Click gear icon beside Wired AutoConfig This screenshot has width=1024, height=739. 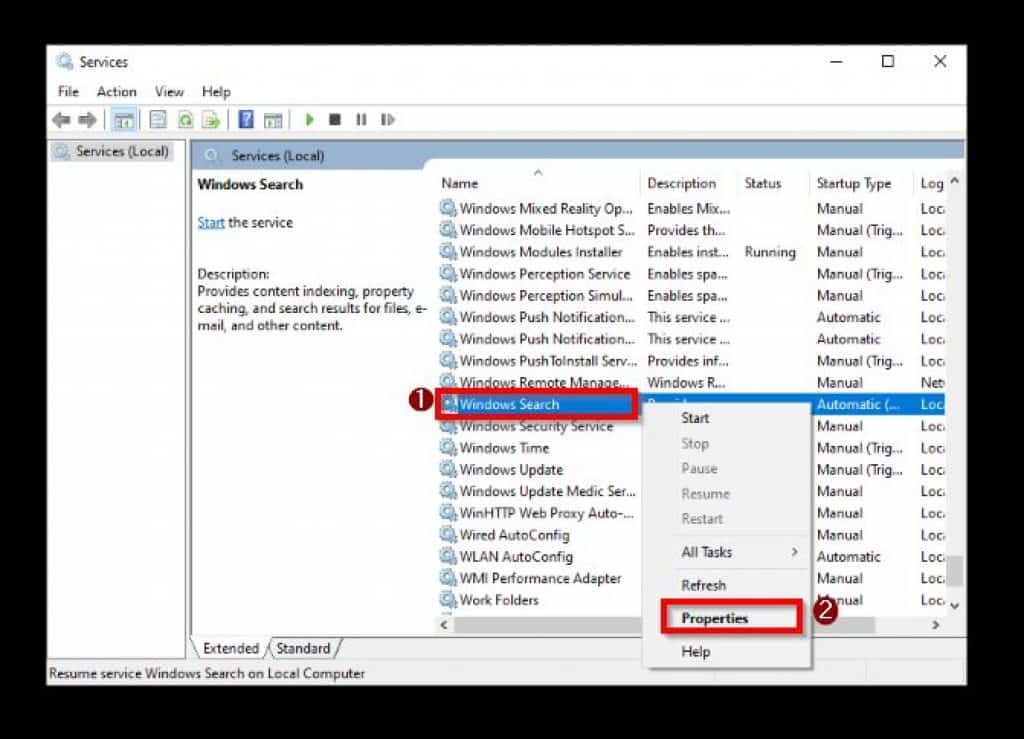click(x=447, y=535)
